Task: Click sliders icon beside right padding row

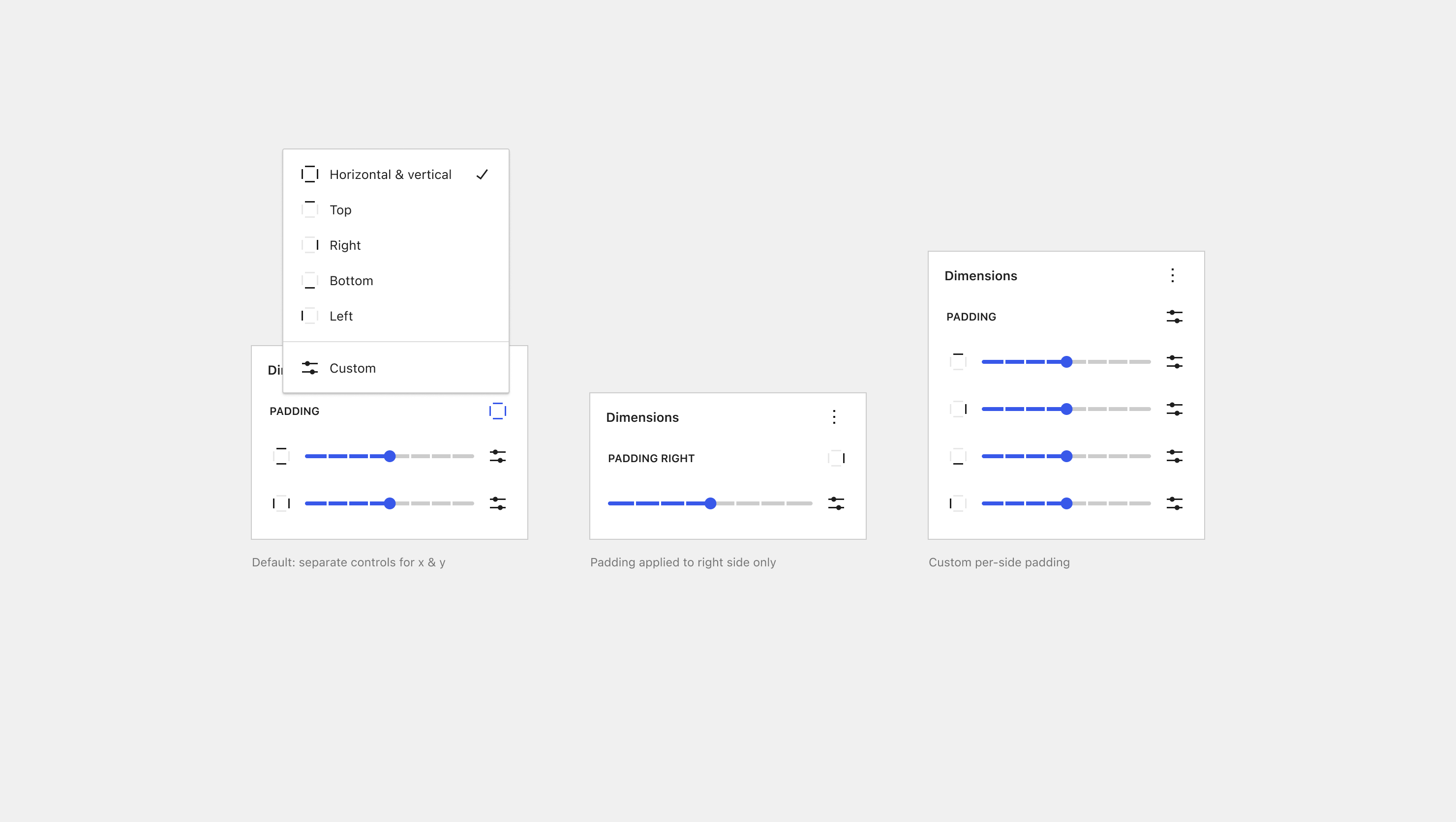Action: [x=1174, y=409]
